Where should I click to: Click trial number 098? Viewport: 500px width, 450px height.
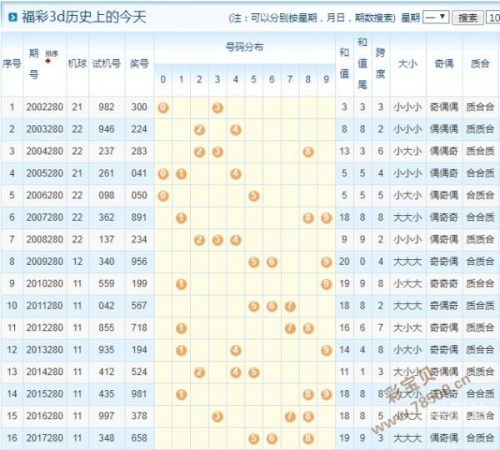pos(106,195)
